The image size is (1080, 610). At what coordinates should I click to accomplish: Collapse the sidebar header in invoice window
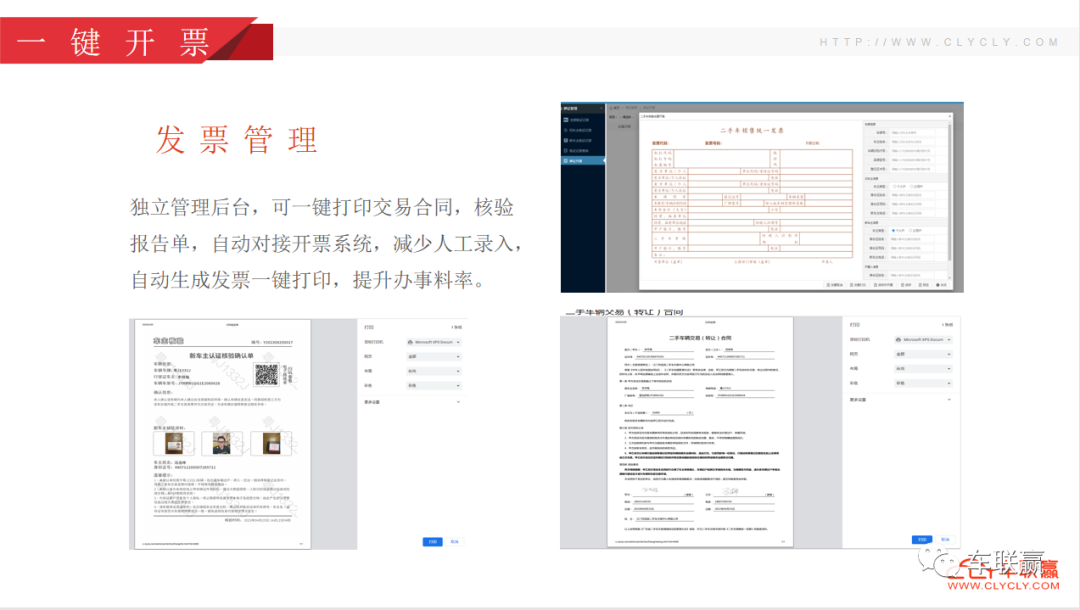pos(601,108)
